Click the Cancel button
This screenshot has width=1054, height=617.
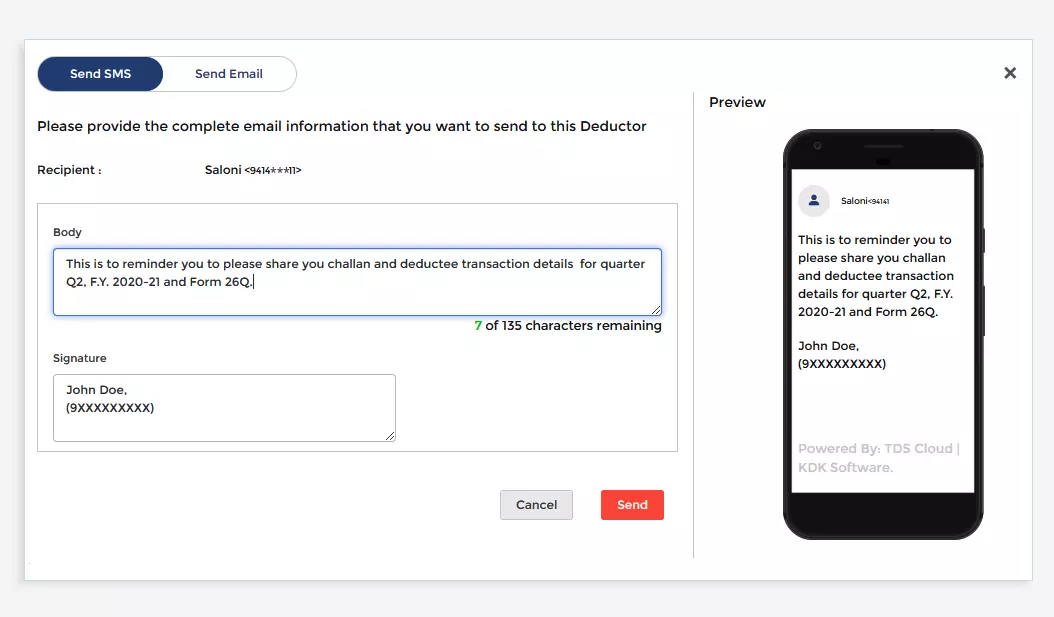[536, 505]
